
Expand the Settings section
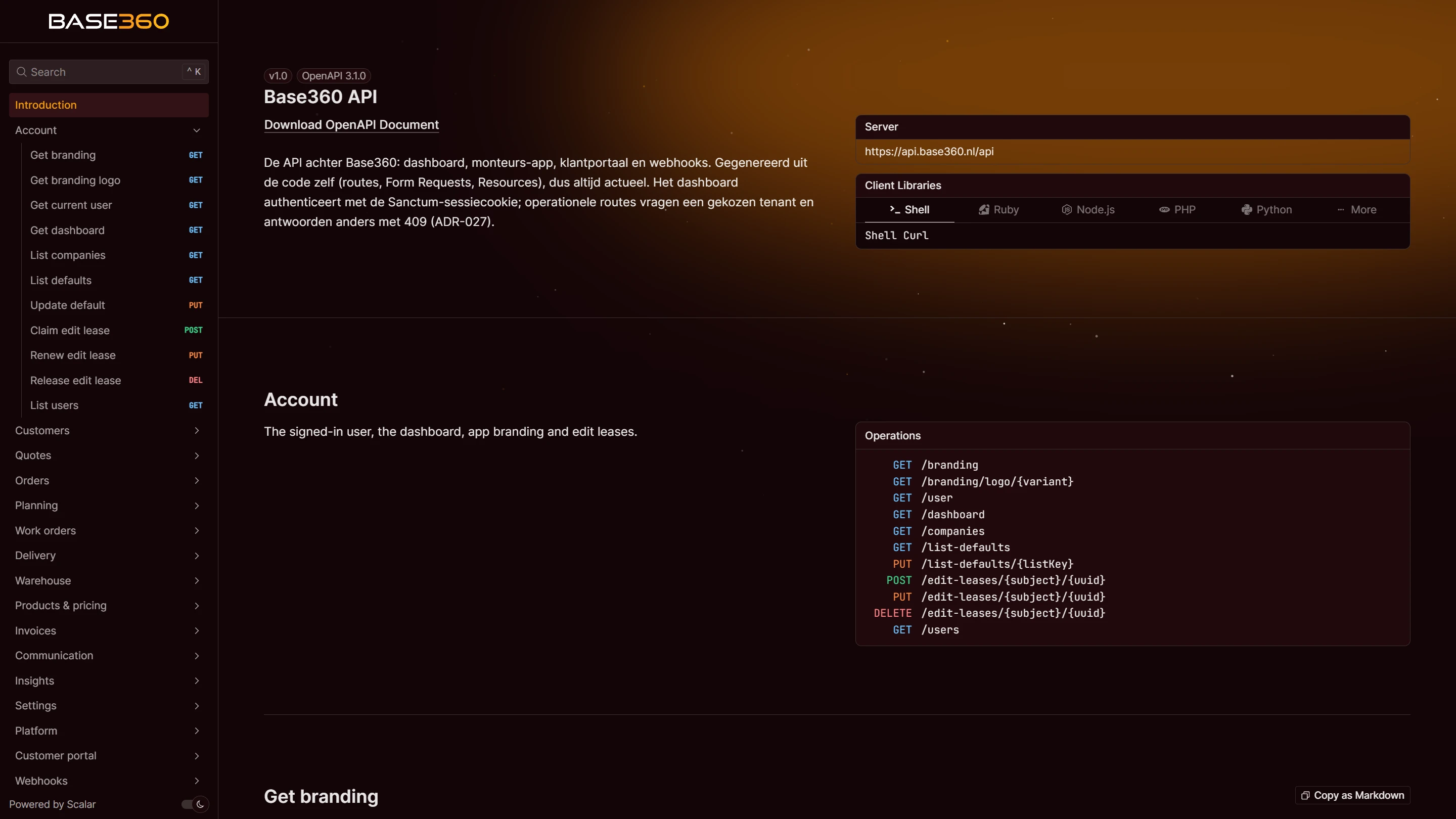[109, 705]
